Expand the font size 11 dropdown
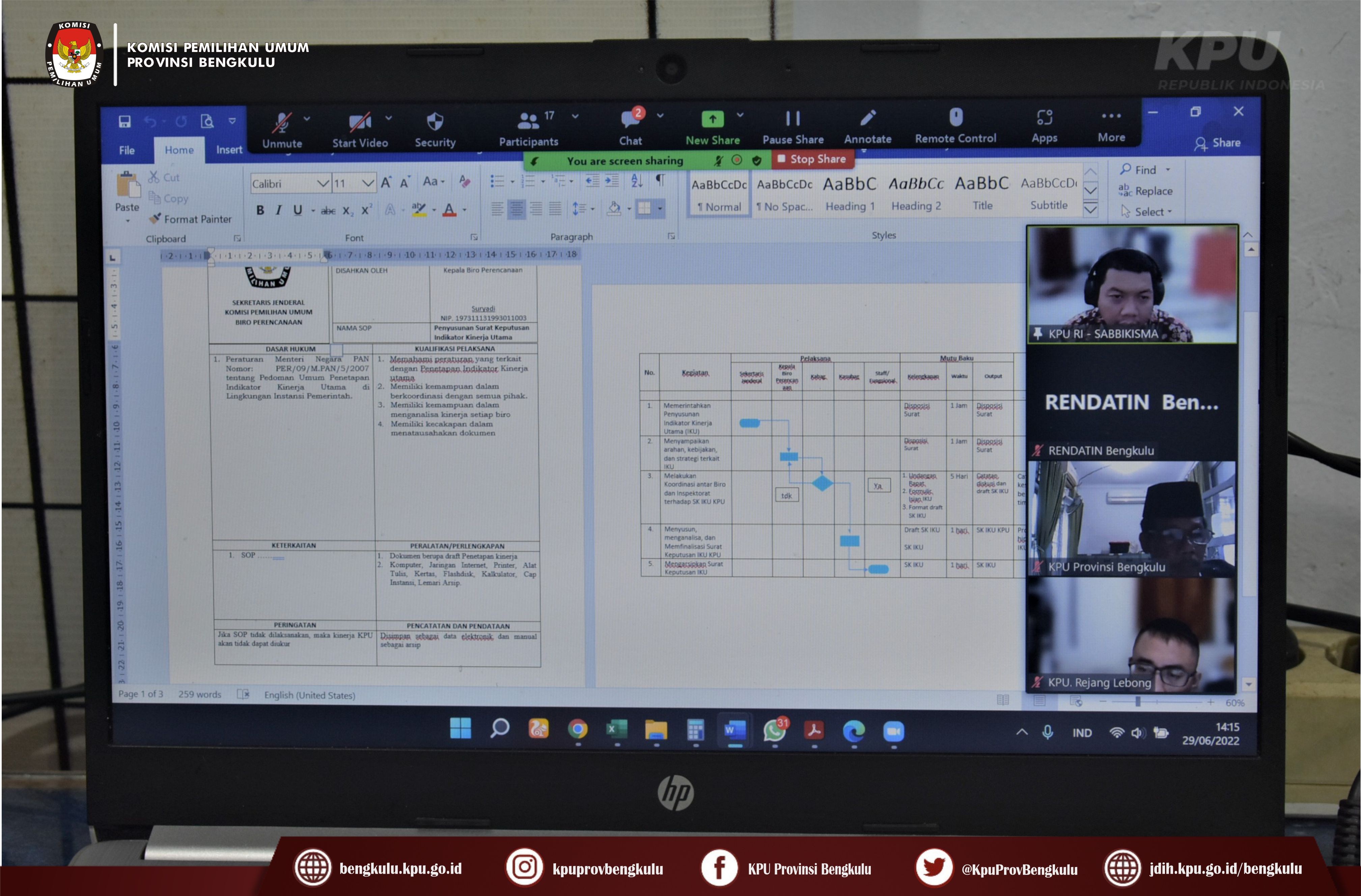 (368, 183)
